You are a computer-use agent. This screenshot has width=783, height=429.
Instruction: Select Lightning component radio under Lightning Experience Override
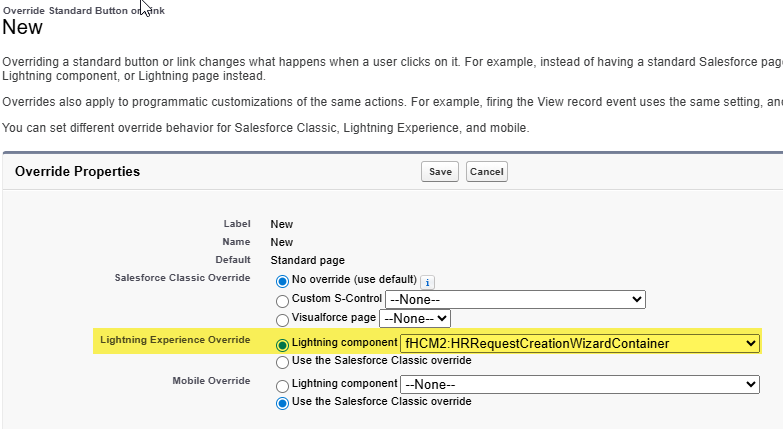click(x=282, y=344)
